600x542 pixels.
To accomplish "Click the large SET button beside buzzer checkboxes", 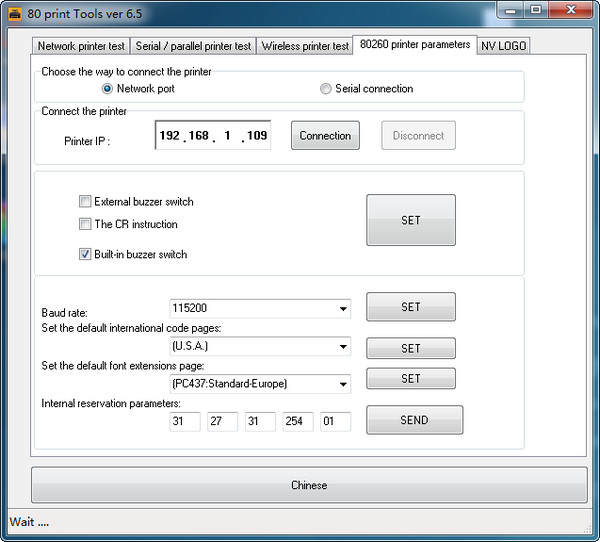I will tap(411, 220).
